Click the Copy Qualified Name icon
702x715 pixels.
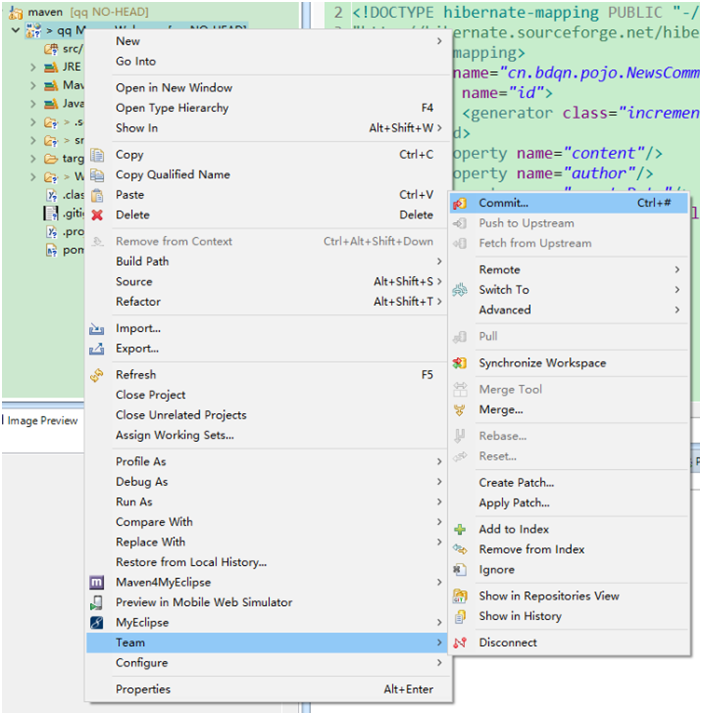(97, 175)
